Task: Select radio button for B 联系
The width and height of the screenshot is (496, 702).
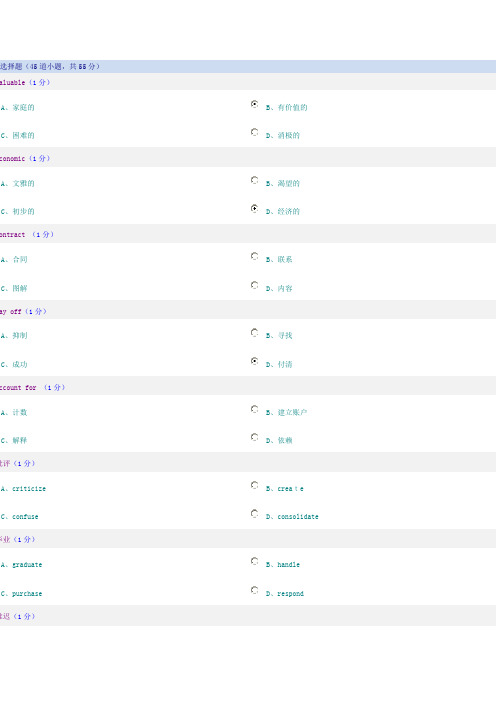Action: [254, 256]
